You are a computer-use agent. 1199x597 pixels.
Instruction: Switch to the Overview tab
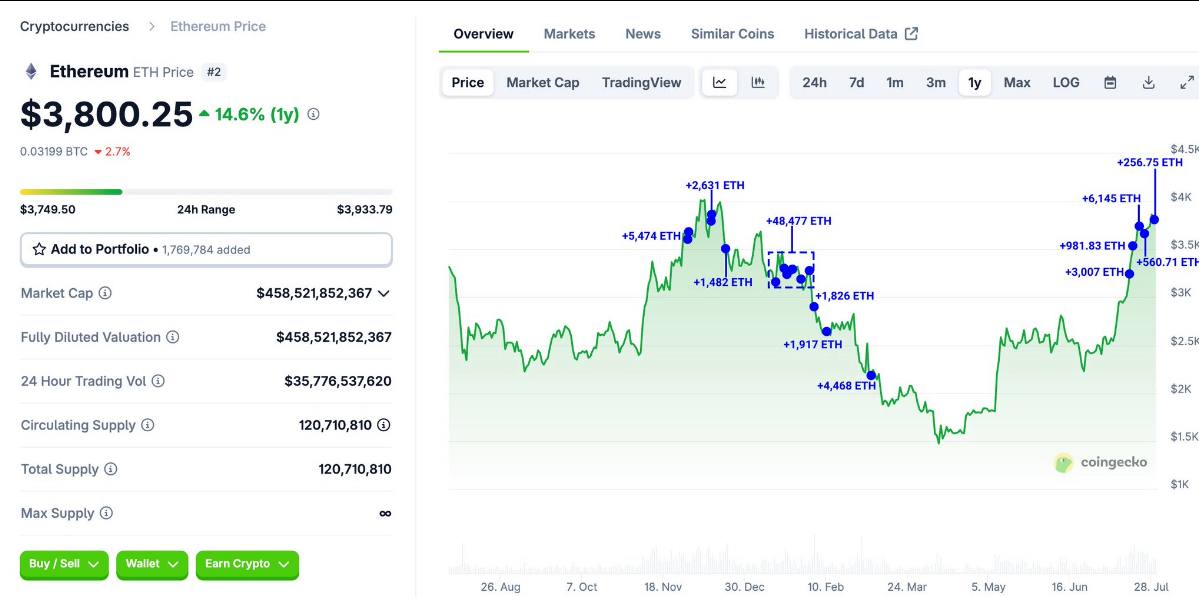(x=483, y=34)
